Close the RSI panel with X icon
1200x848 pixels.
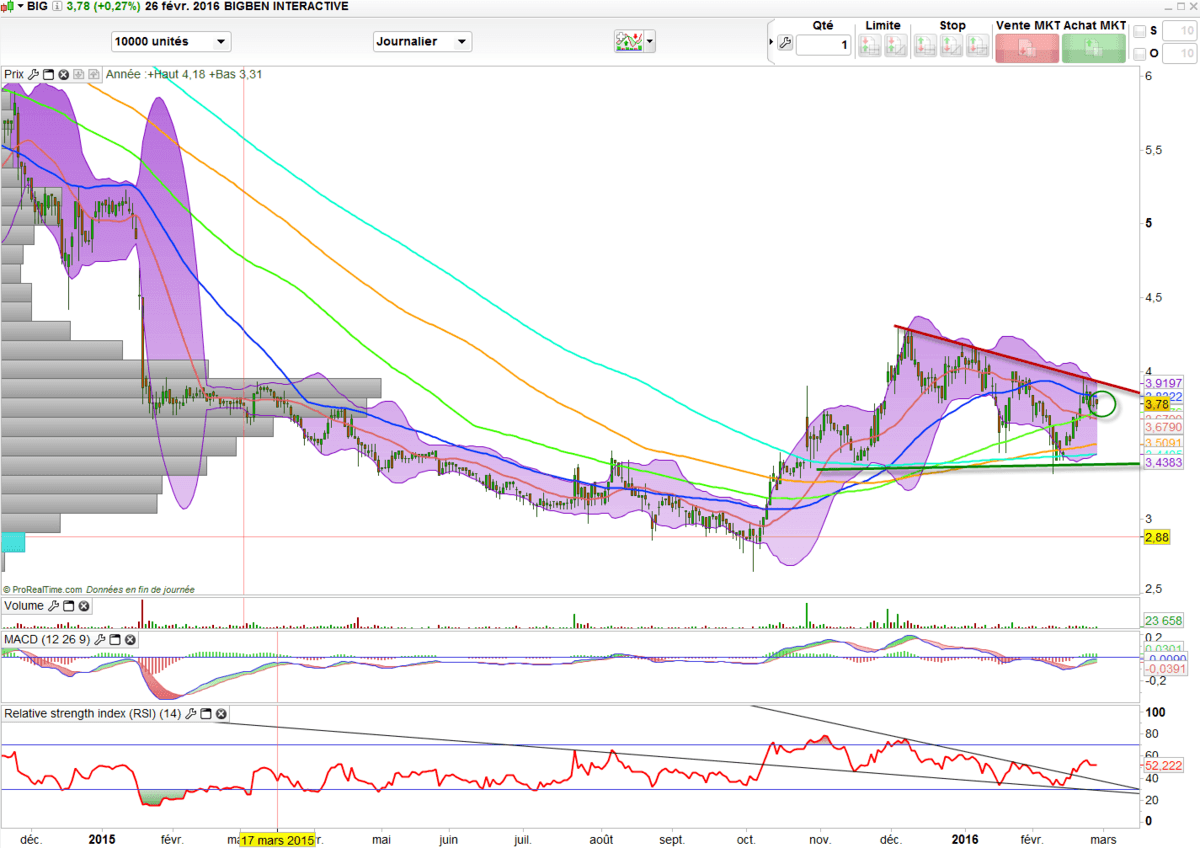pyautogui.click(x=221, y=714)
